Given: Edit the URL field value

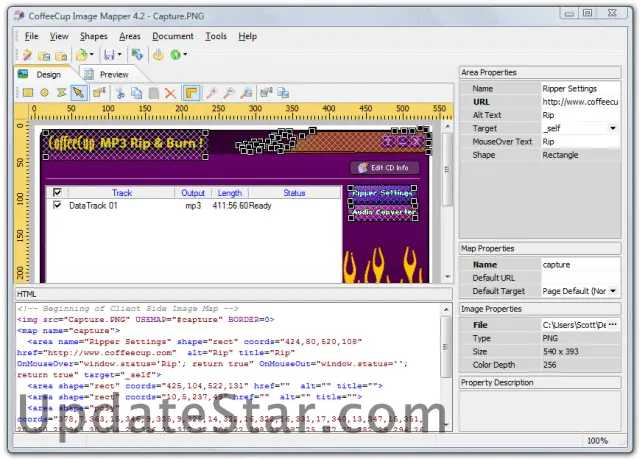Looking at the screenshot, I should pos(580,102).
